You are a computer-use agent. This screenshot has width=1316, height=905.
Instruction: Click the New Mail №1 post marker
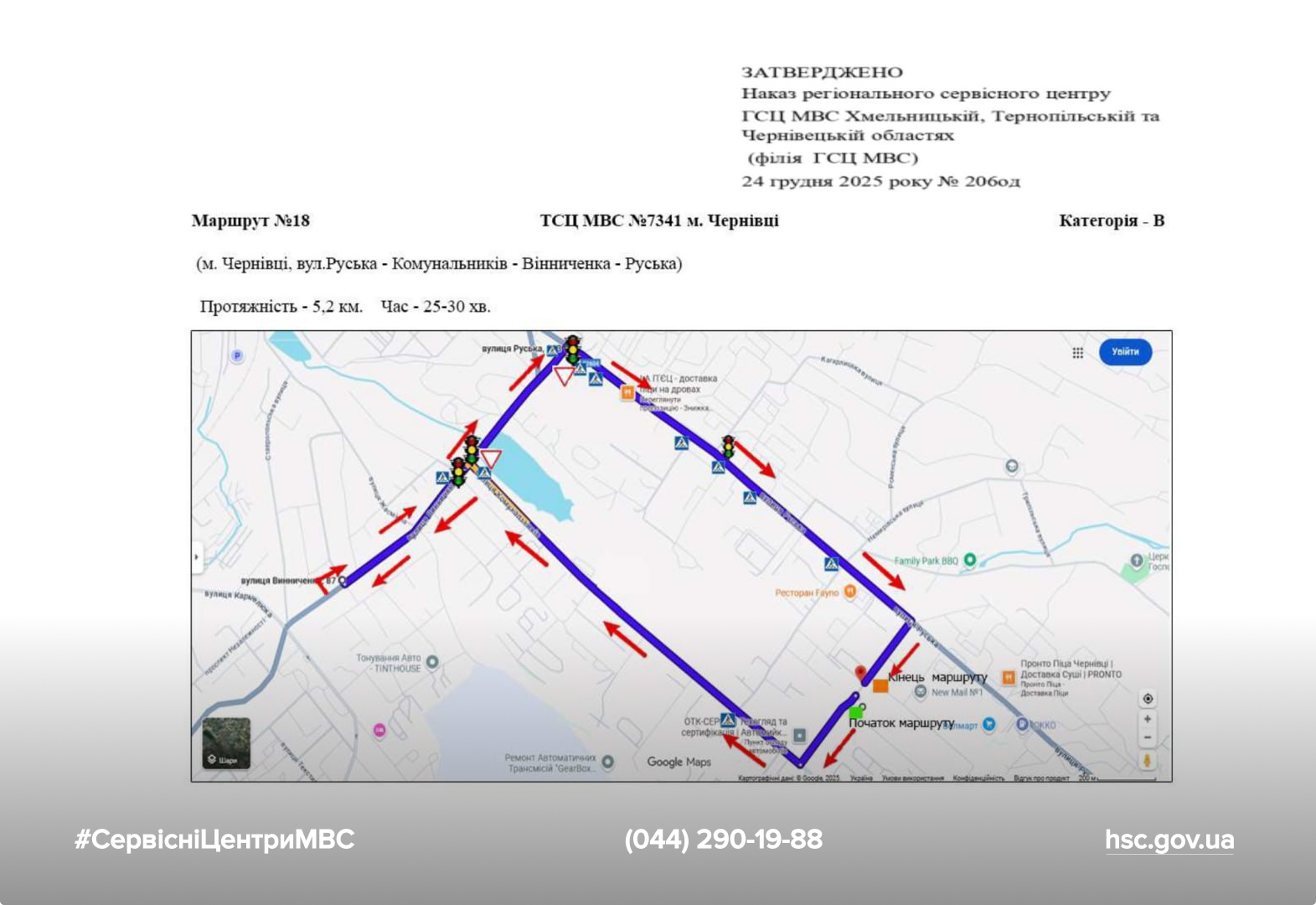[921, 692]
